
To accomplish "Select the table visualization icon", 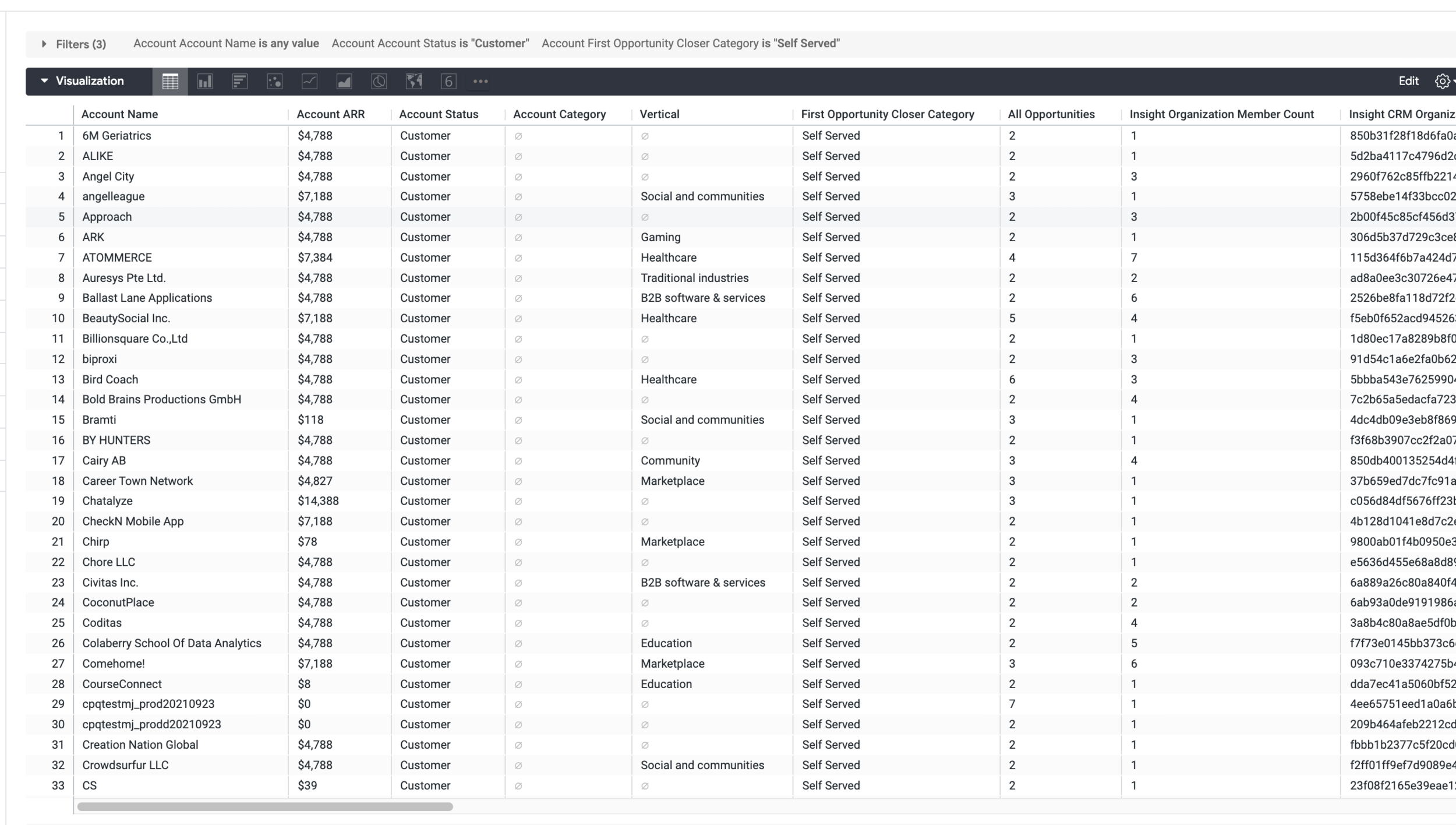I will tap(170, 82).
